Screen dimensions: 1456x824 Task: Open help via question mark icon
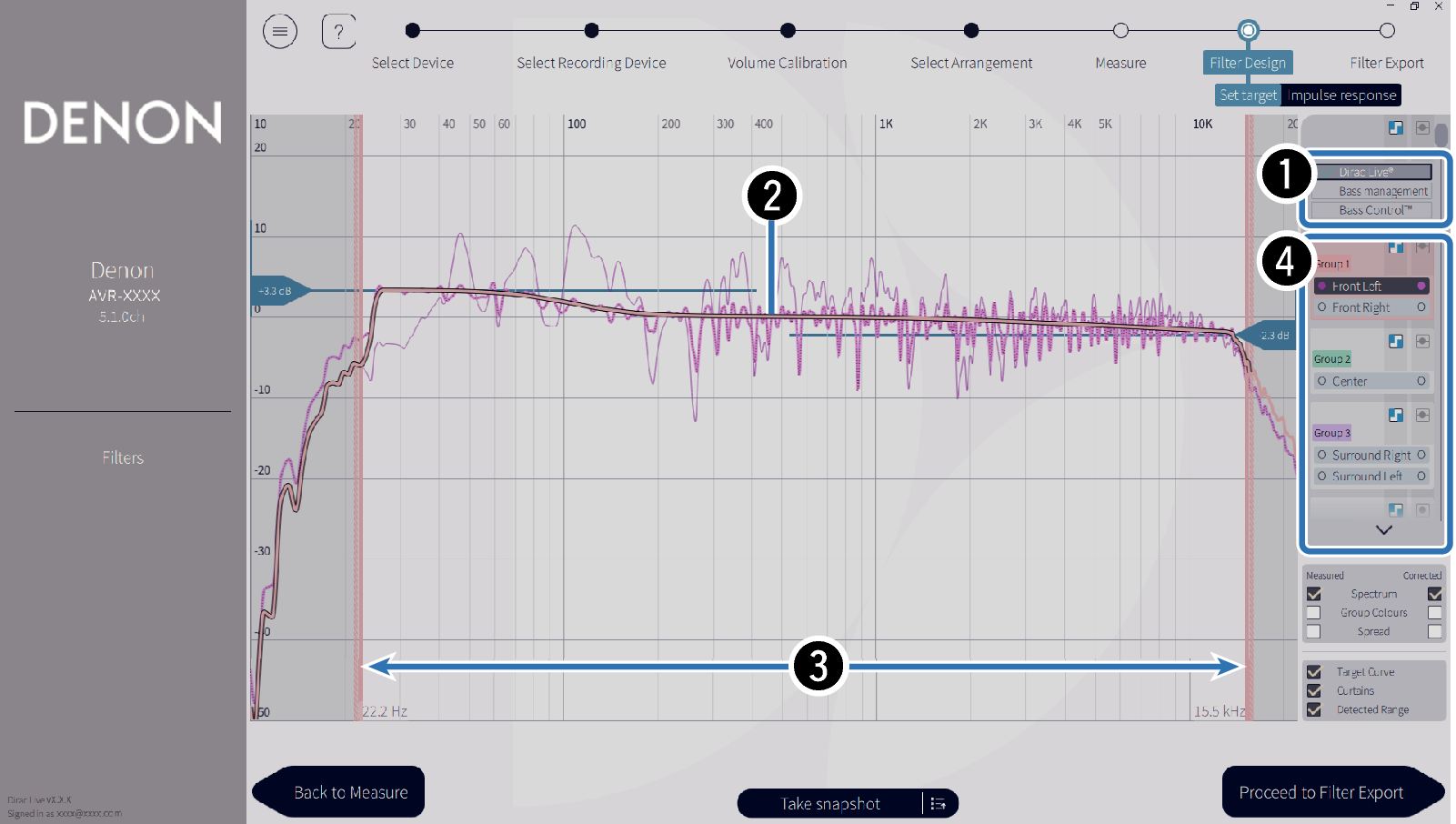(338, 32)
